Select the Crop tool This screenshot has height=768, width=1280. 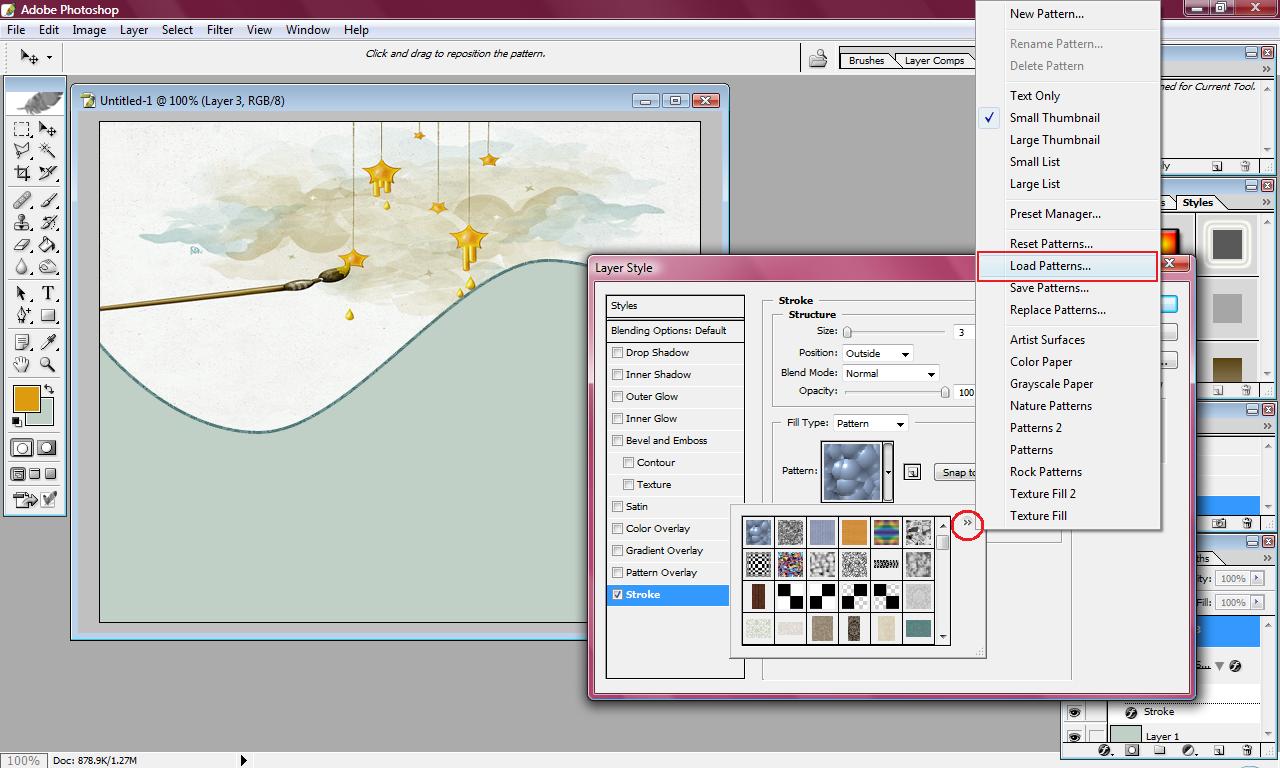point(22,173)
